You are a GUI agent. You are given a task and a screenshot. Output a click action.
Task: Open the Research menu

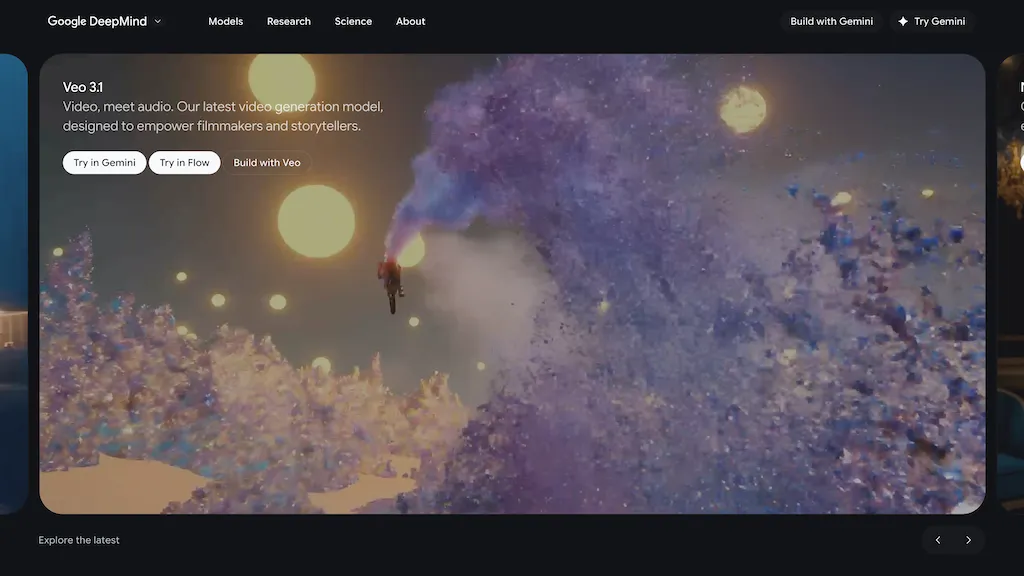pyautogui.click(x=288, y=21)
